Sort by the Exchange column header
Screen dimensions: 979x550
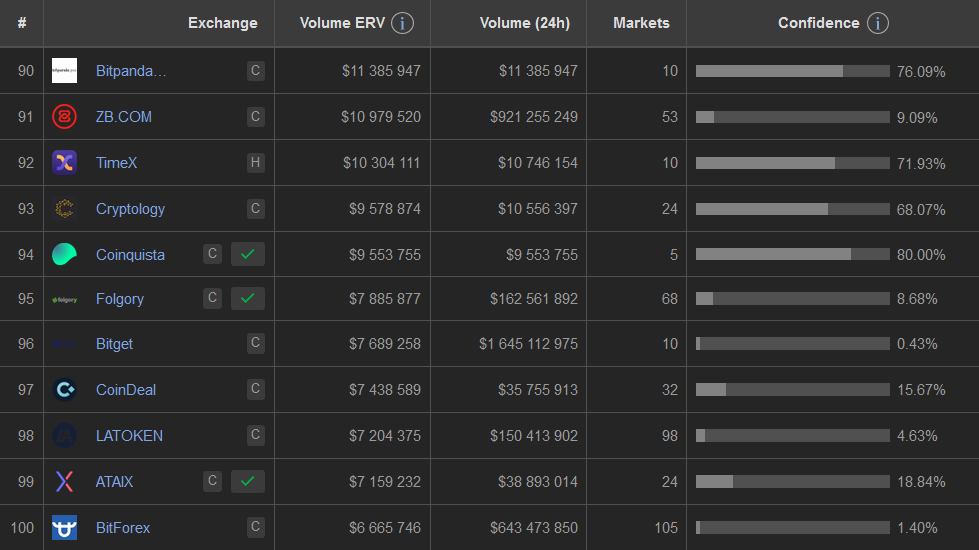(x=222, y=23)
